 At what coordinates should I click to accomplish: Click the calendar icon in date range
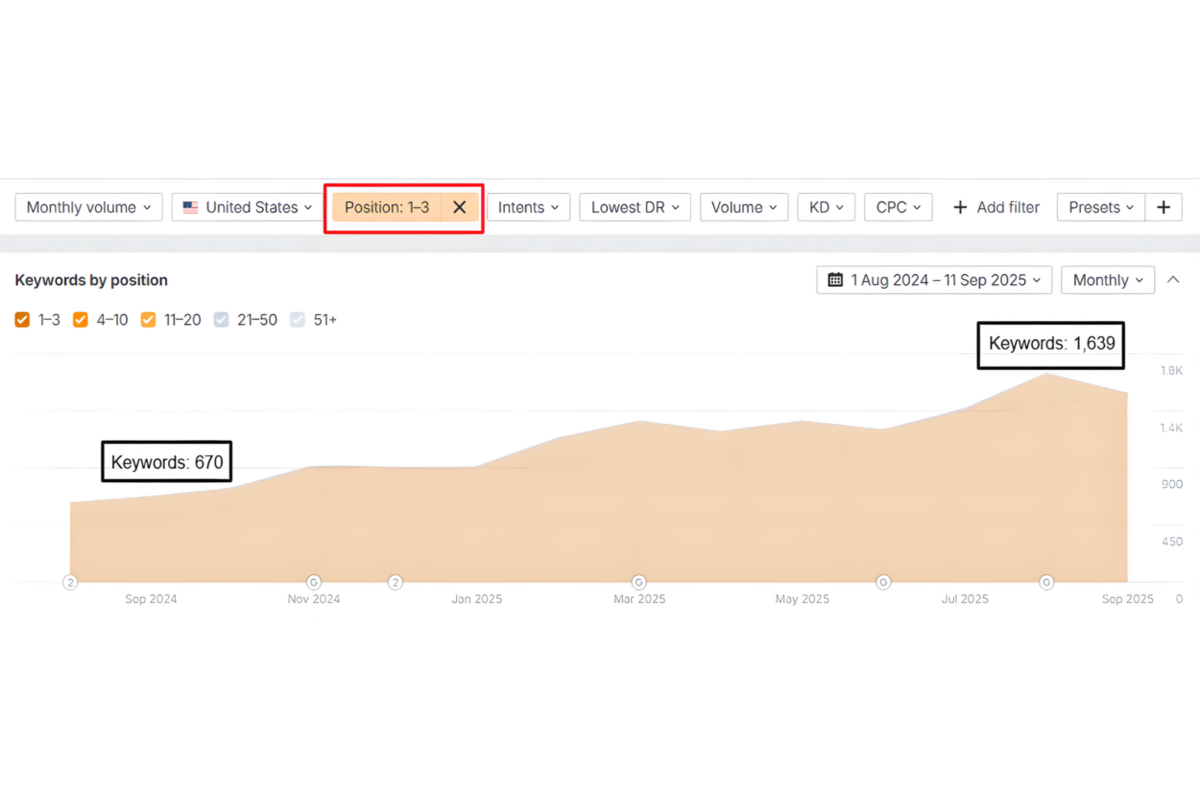tap(835, 280)
